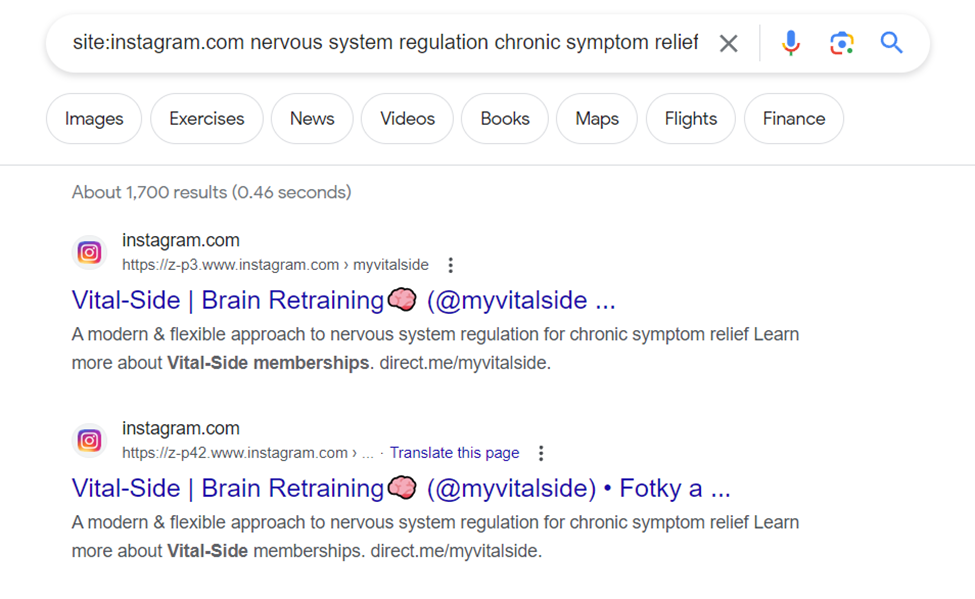Image resolution: width=975 pixels, height=599 pixels.
Task: Open the Books filter
Action: (x=505, y=119)
